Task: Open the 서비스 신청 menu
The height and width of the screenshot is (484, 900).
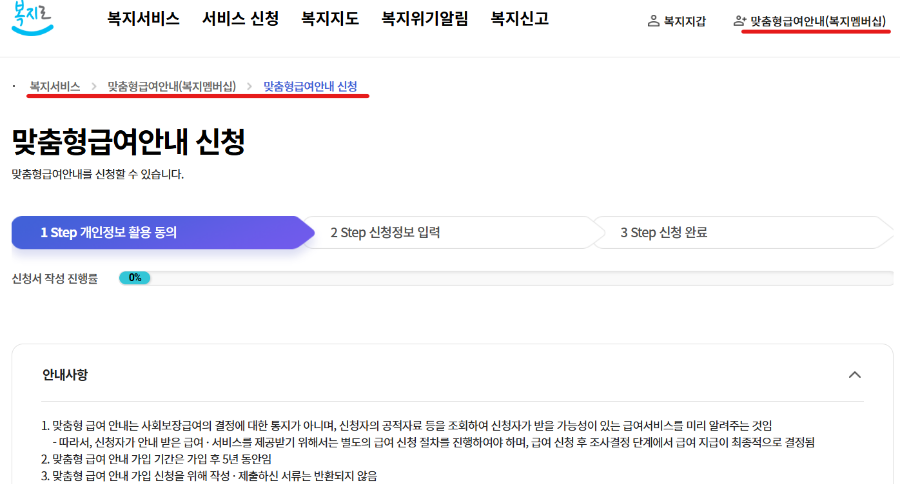Action: (240, 19)
